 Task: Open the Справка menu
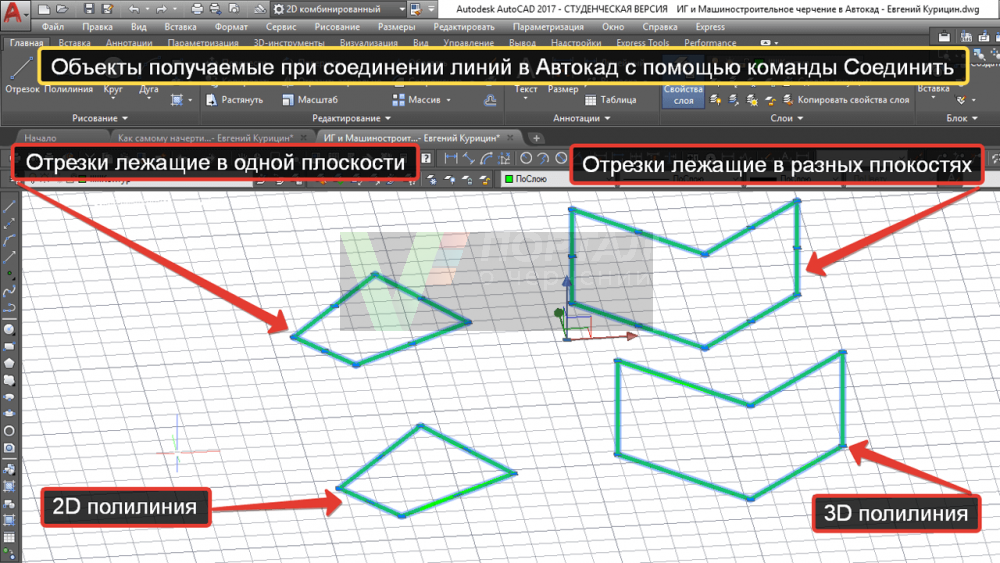tap(659, 27)
